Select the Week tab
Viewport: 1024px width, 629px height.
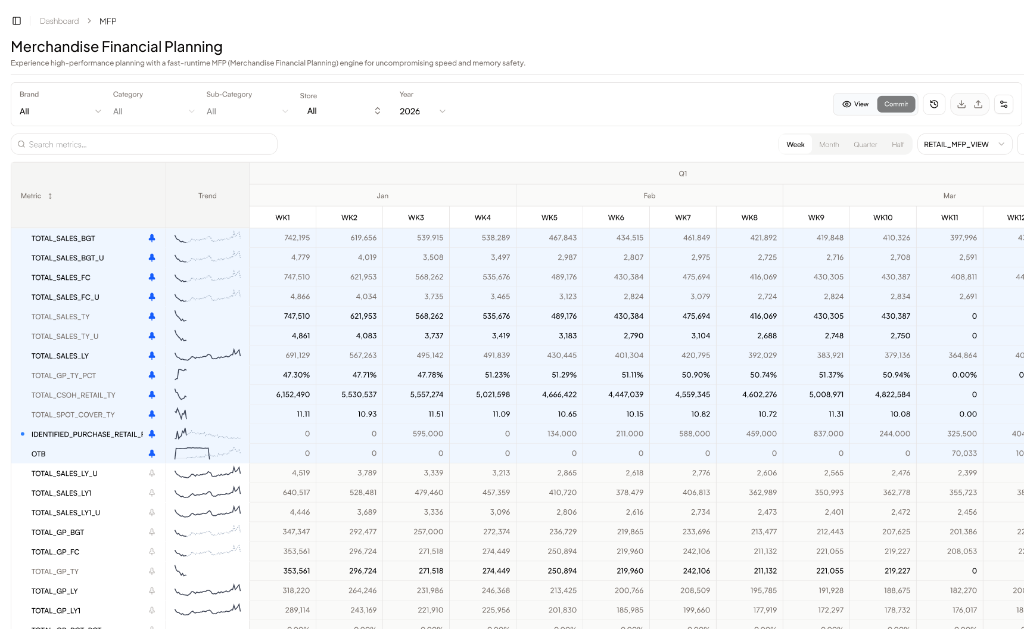[x=795, y=144]
